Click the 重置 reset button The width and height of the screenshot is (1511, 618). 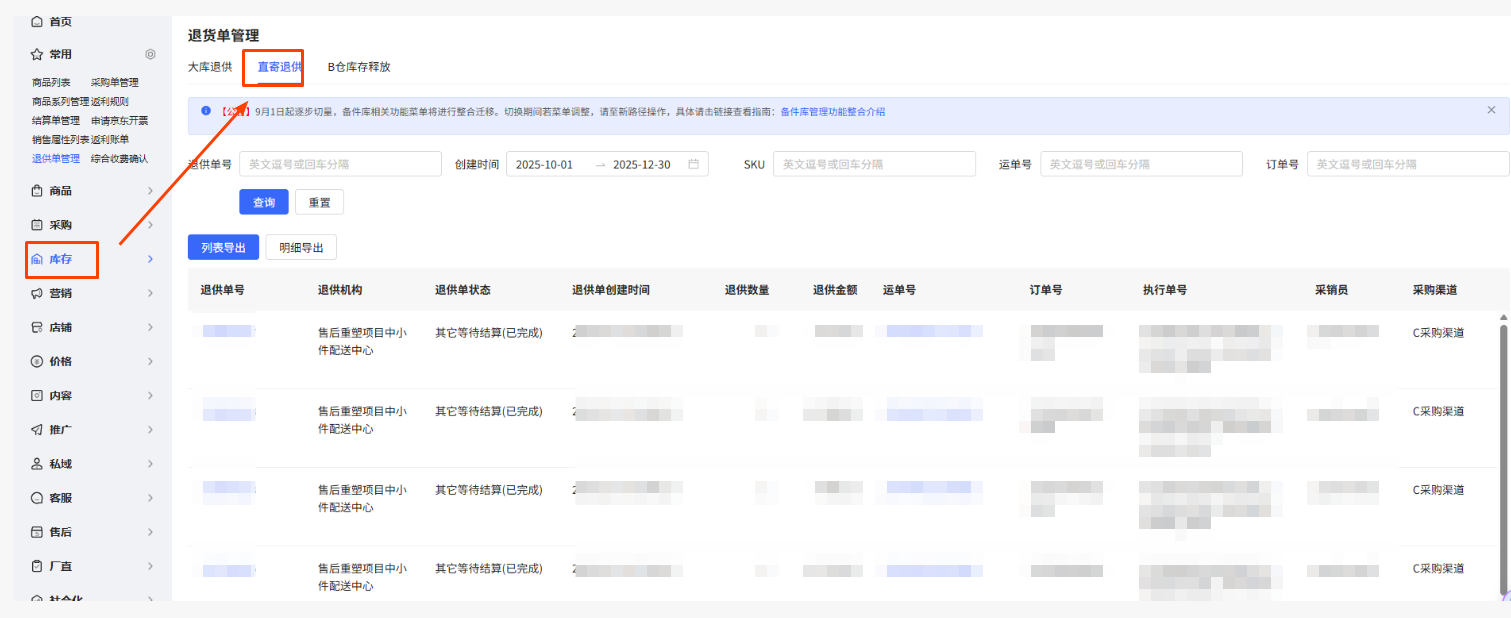(x=319, y=202)
